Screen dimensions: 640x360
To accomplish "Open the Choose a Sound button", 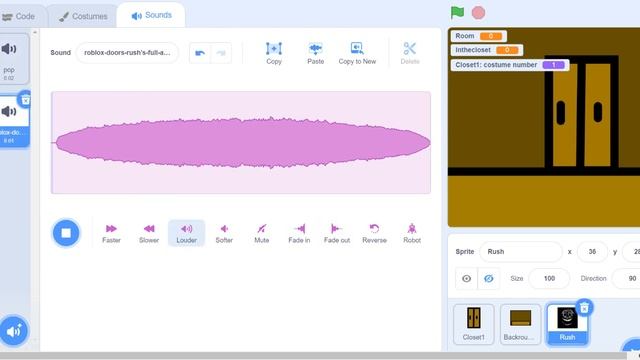I will coord(14,331).
